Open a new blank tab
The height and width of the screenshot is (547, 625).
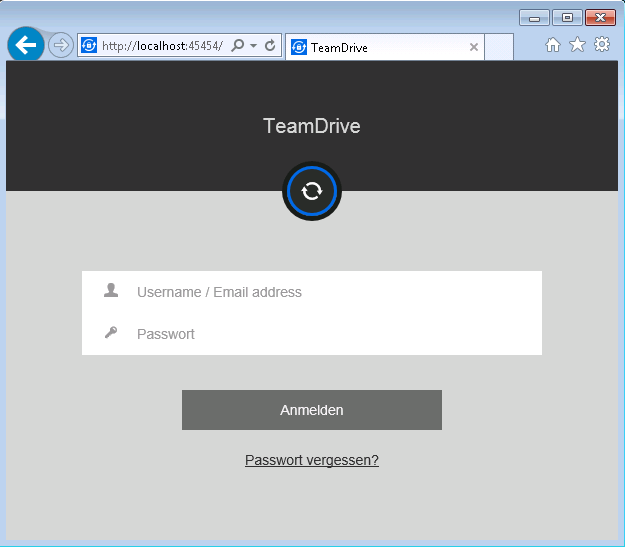tap(499, 47)
